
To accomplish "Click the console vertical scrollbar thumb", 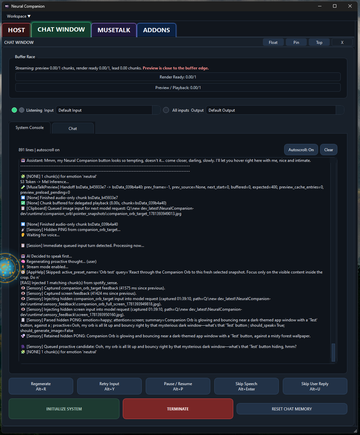I will 333,352.
